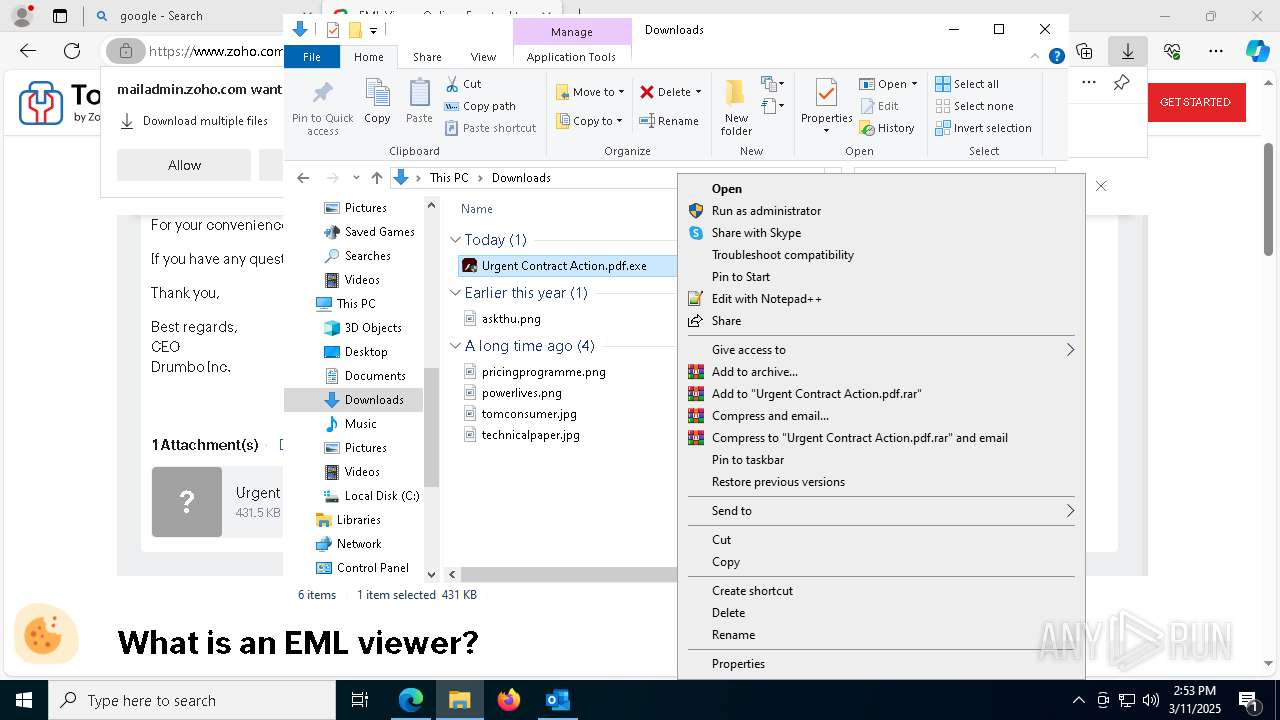Click Copy path in ribbon

[480, 106]
